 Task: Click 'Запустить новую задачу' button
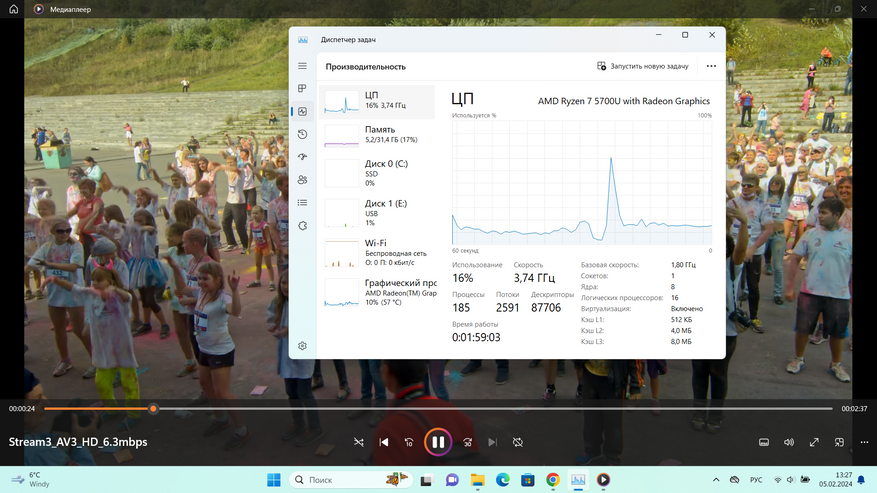pyautogui.click(x=643, y=66)
